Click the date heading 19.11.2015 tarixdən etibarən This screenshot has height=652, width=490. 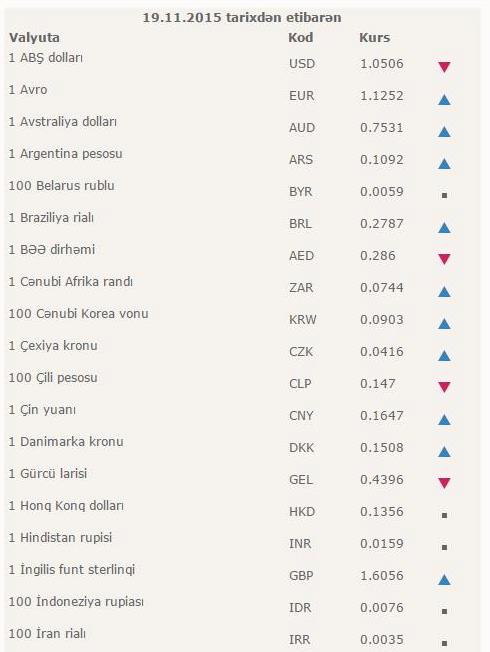tap(242, 17)
